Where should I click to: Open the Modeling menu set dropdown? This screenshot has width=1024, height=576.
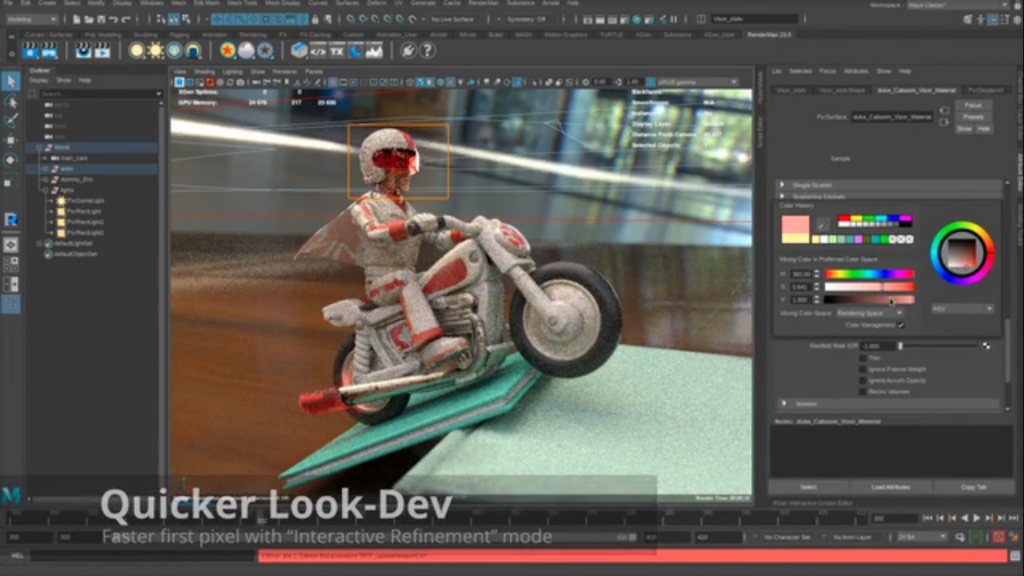click(31, 20)
